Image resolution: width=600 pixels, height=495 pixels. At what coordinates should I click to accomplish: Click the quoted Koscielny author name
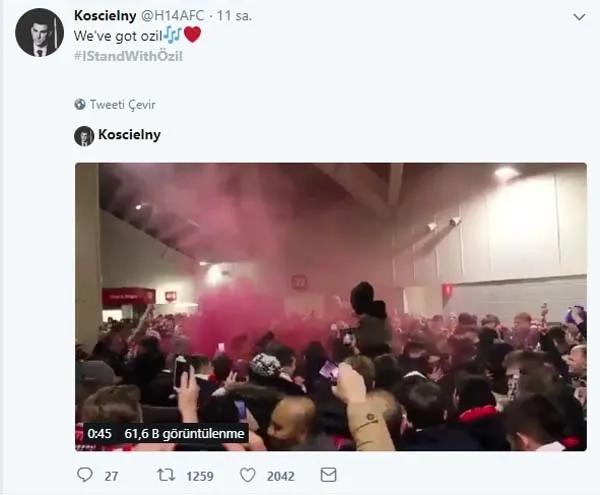tap(129, 135)
